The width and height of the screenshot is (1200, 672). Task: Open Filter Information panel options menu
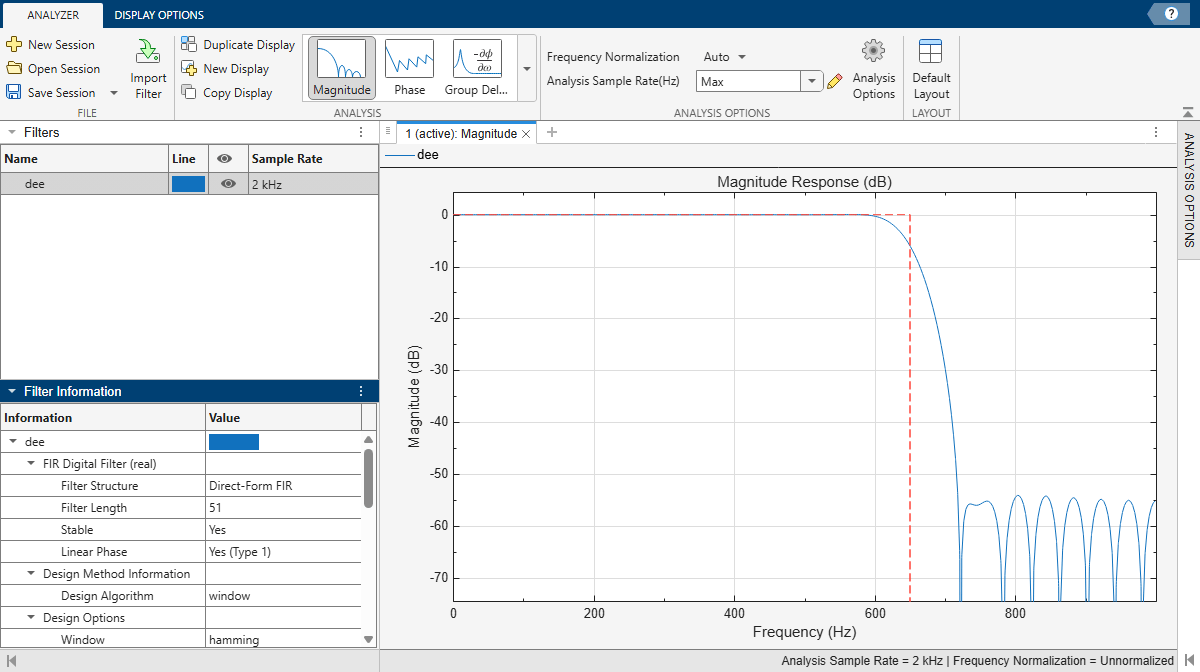pyautogui.click(x=362, y=391)
